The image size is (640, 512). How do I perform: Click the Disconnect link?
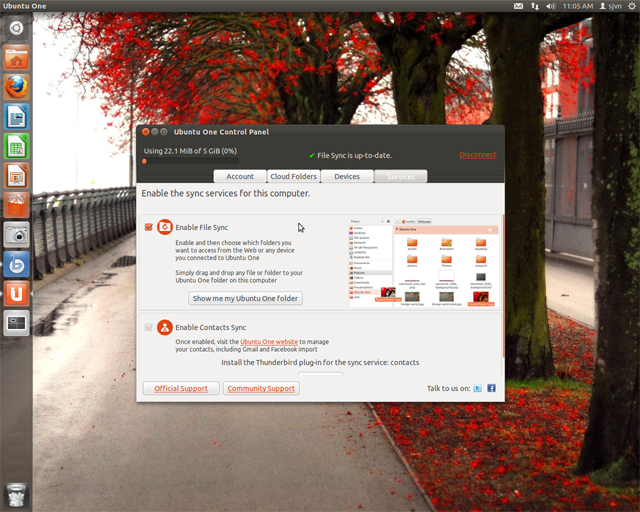click(477, 155)
